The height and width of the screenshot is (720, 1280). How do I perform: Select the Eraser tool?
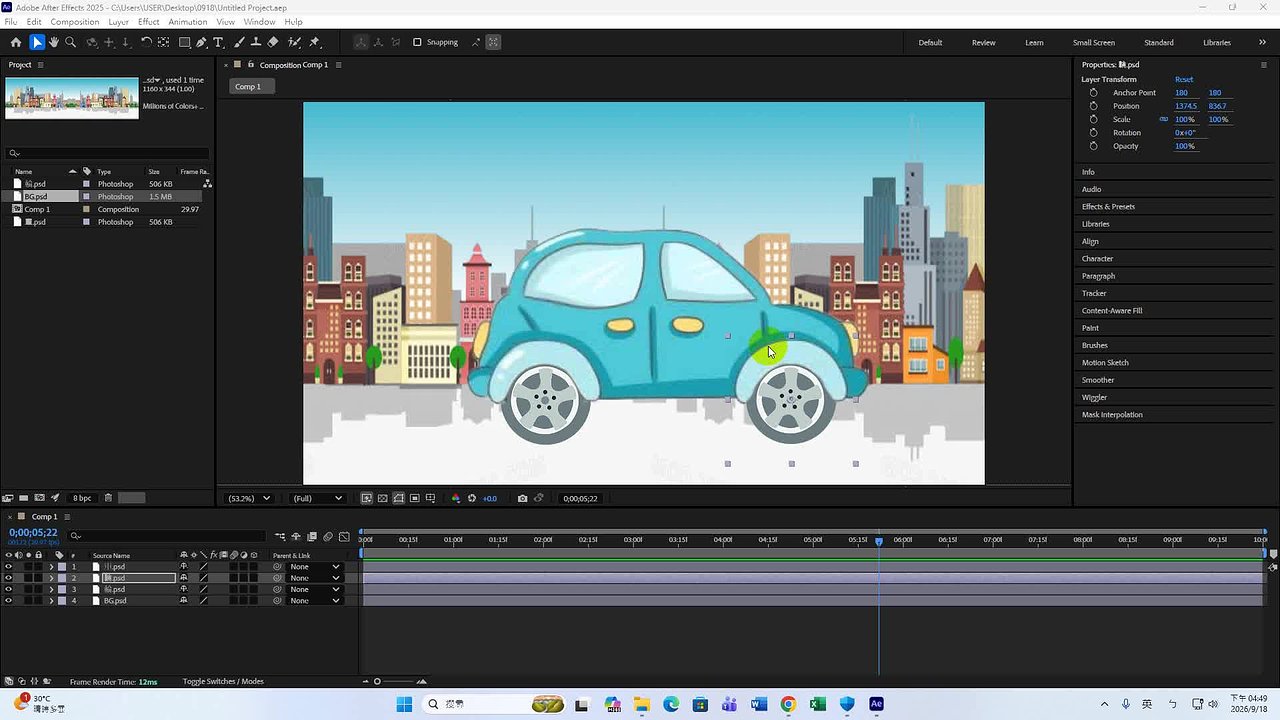click(x=273, y=42)
